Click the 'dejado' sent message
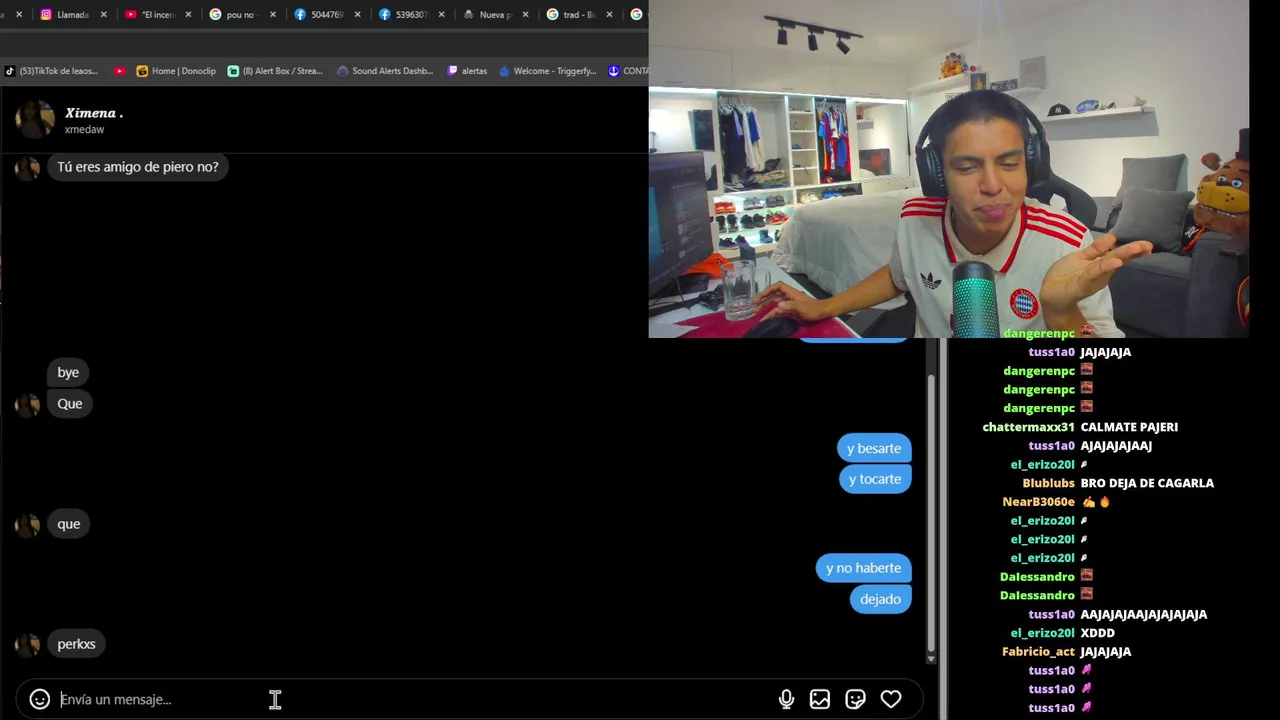The height and width of the screenshot is (720, 1280). coord(880,599)
